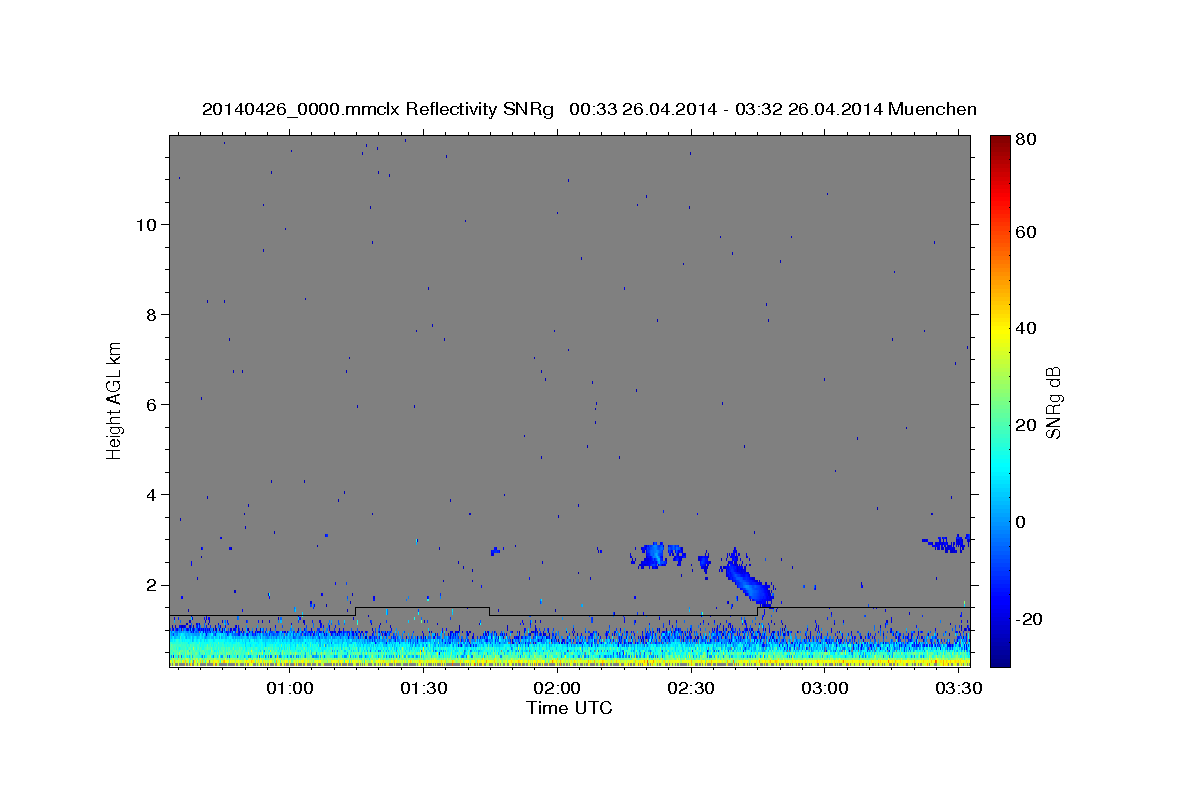The width and height of the screenshot is (1200, 800).
Task: Click the colorbar value 60
Action: 1026,231
